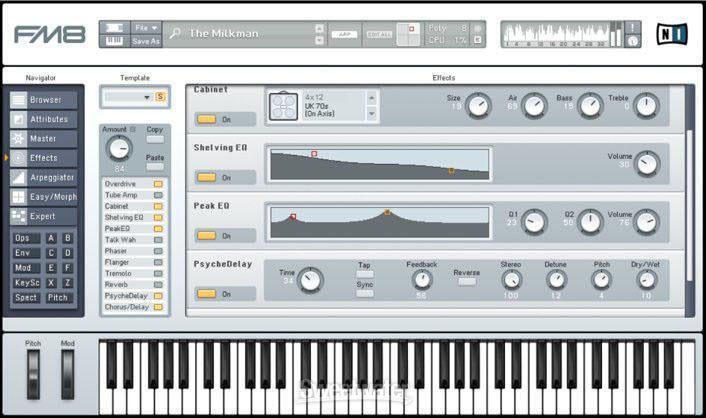Open the Spect page in Expert section
Screen dimensions: 706x418
[26, 298]
